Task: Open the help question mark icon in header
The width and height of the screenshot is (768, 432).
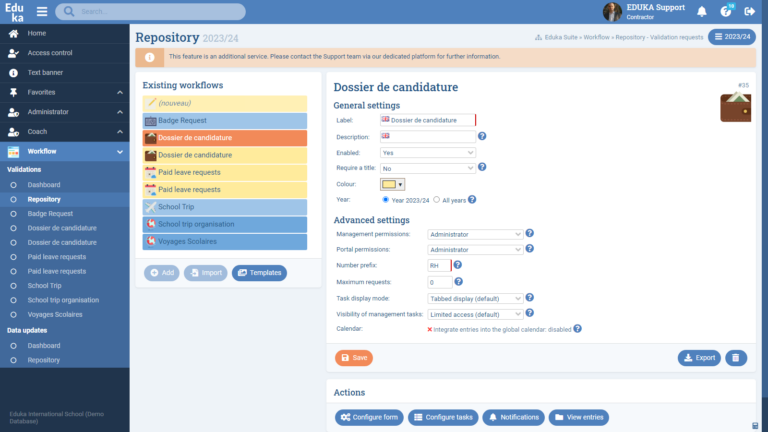Action: tap(727, 12)
